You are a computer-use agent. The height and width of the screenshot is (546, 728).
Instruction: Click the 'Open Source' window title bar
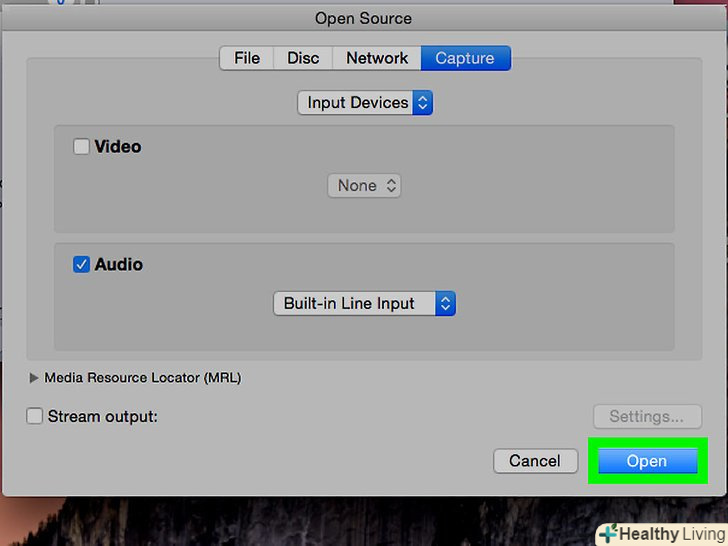click(363, 18)
